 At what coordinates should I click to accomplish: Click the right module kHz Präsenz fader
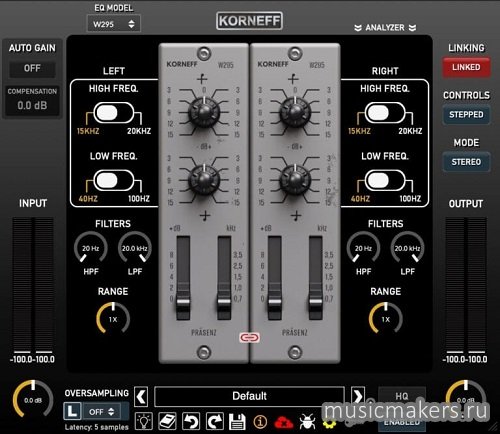pyautogui.click(x=315, y=302)
